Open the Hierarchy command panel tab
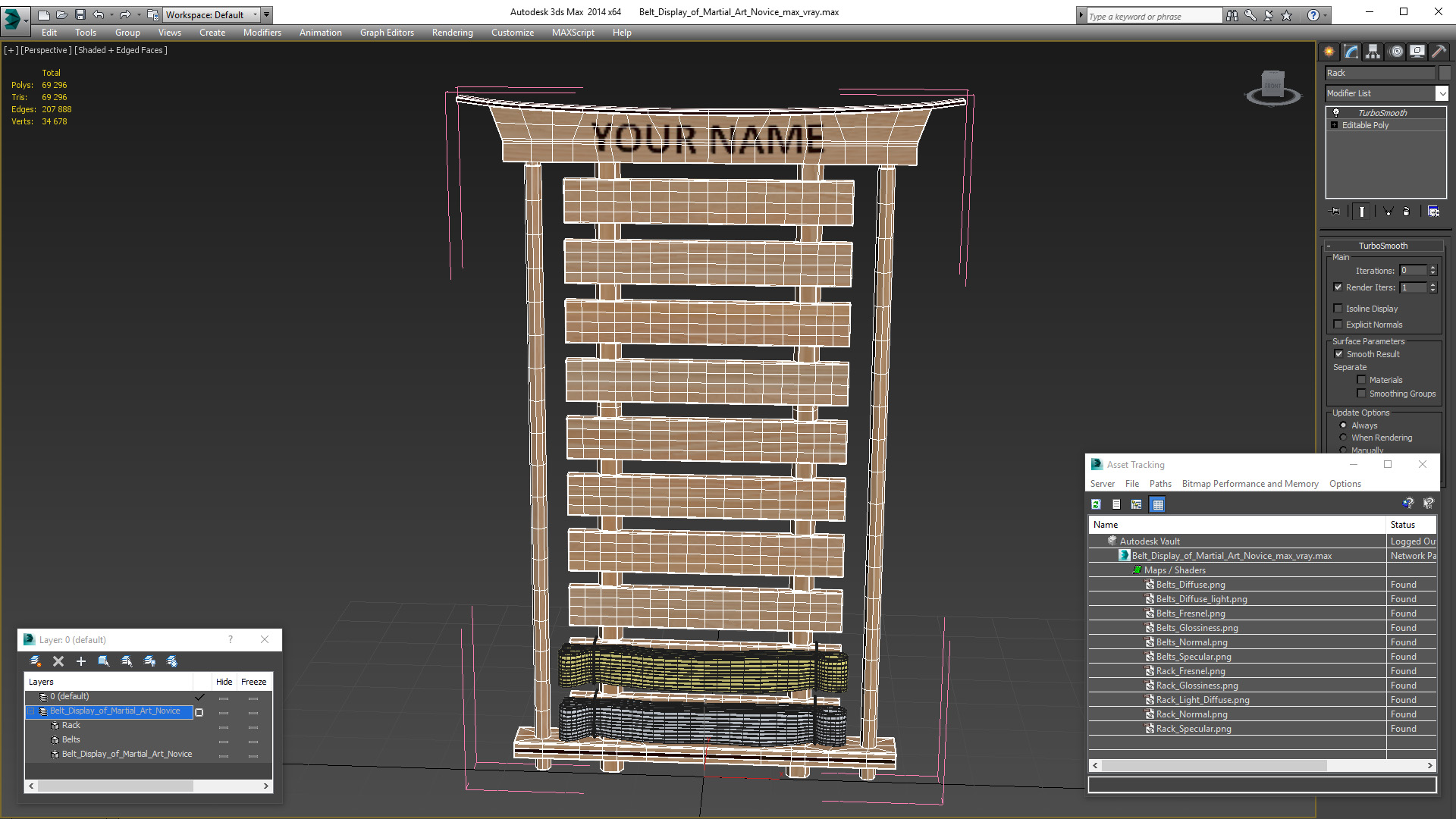Screen dimensions: 1456x819 [x=1373, y=52]
